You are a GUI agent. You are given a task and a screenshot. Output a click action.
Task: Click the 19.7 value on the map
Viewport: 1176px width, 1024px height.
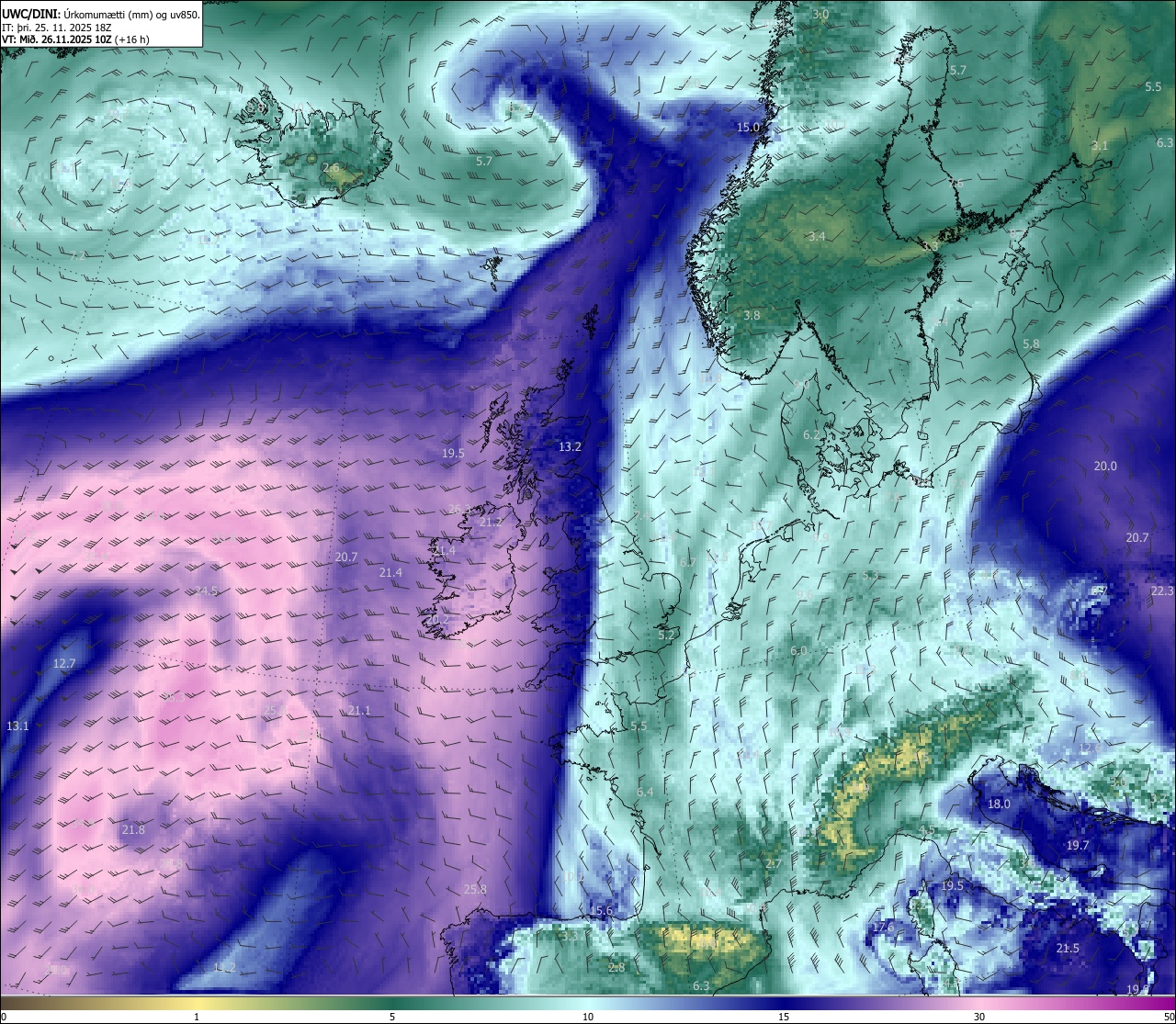coord(1078,846)
